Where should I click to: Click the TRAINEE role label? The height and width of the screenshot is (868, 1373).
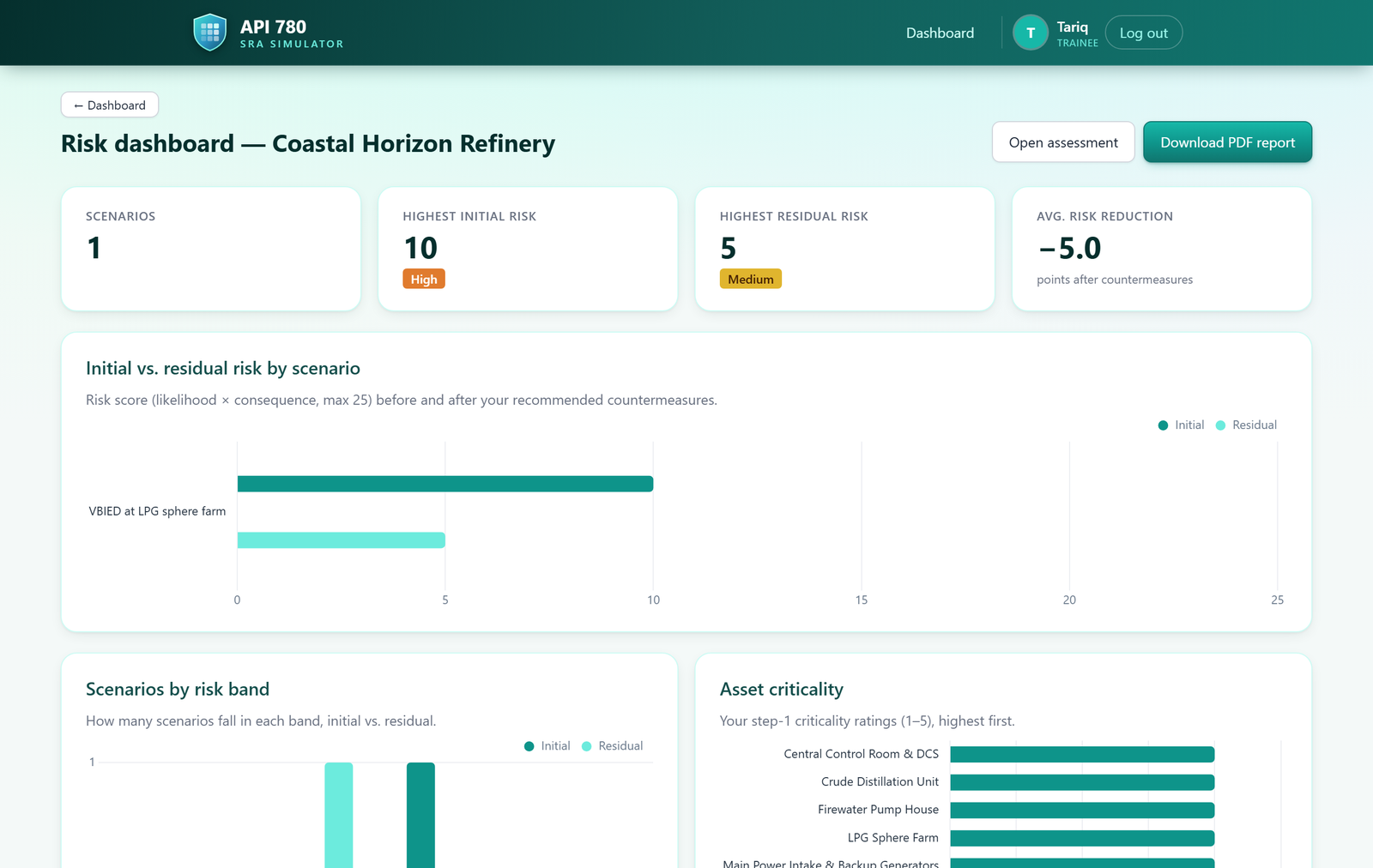click(1077, 43)
